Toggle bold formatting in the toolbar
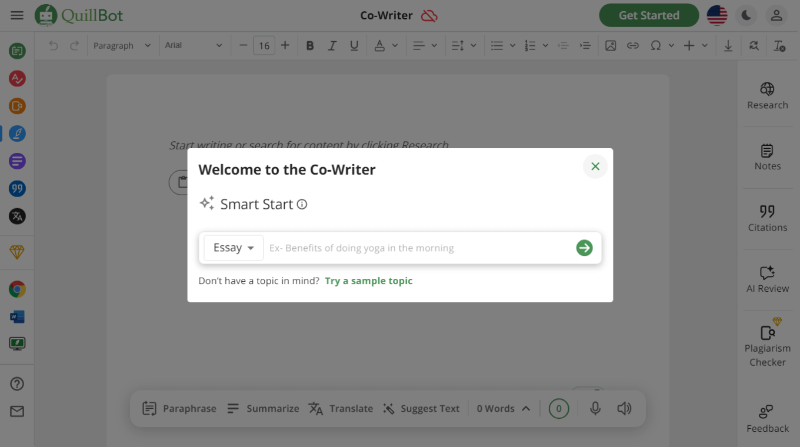Image resolution: width=800 pixels, height=447 pixels. coord(309,45)
